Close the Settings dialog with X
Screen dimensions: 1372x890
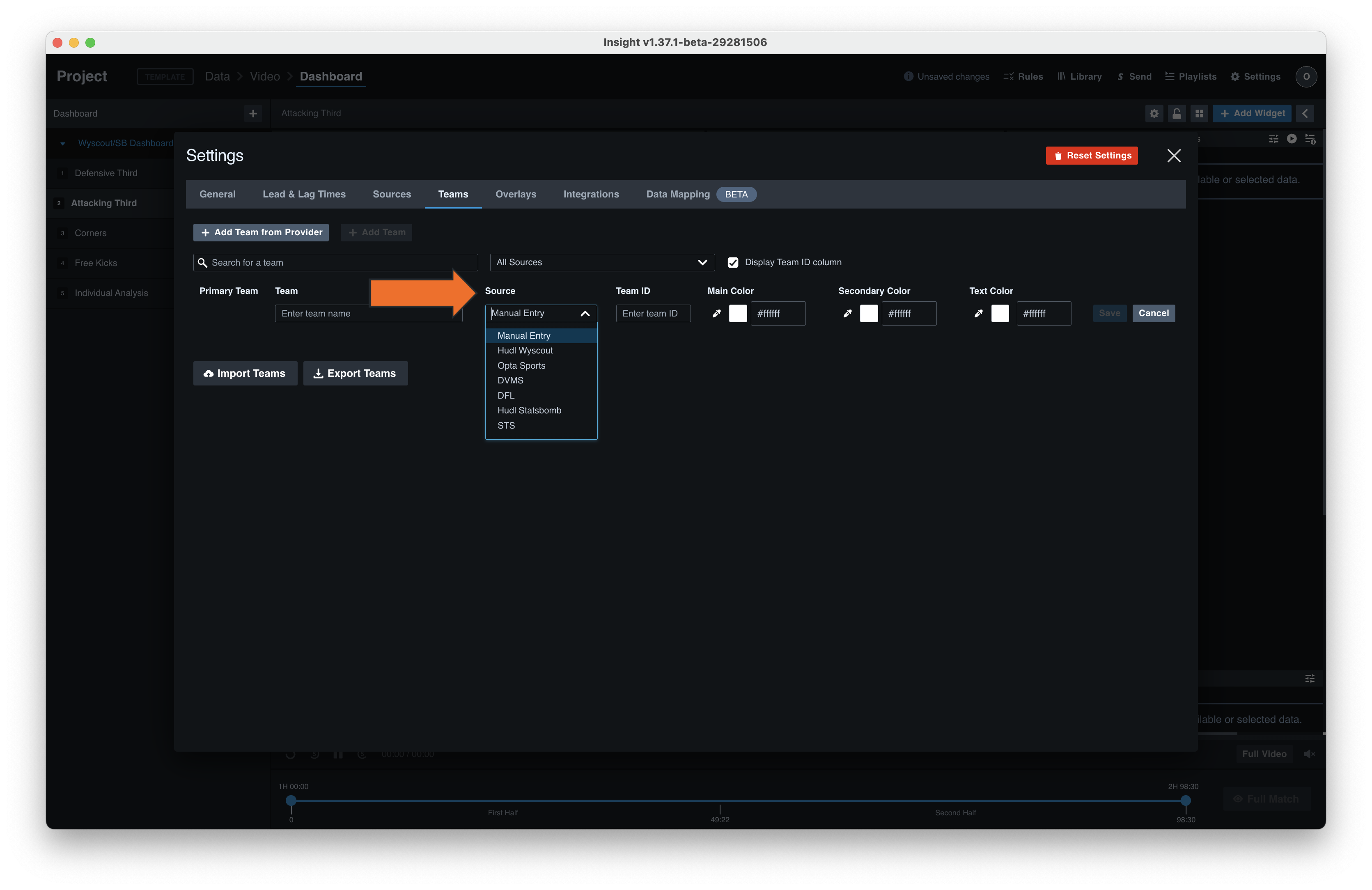pyautogui.click(x=1174, y=156)
